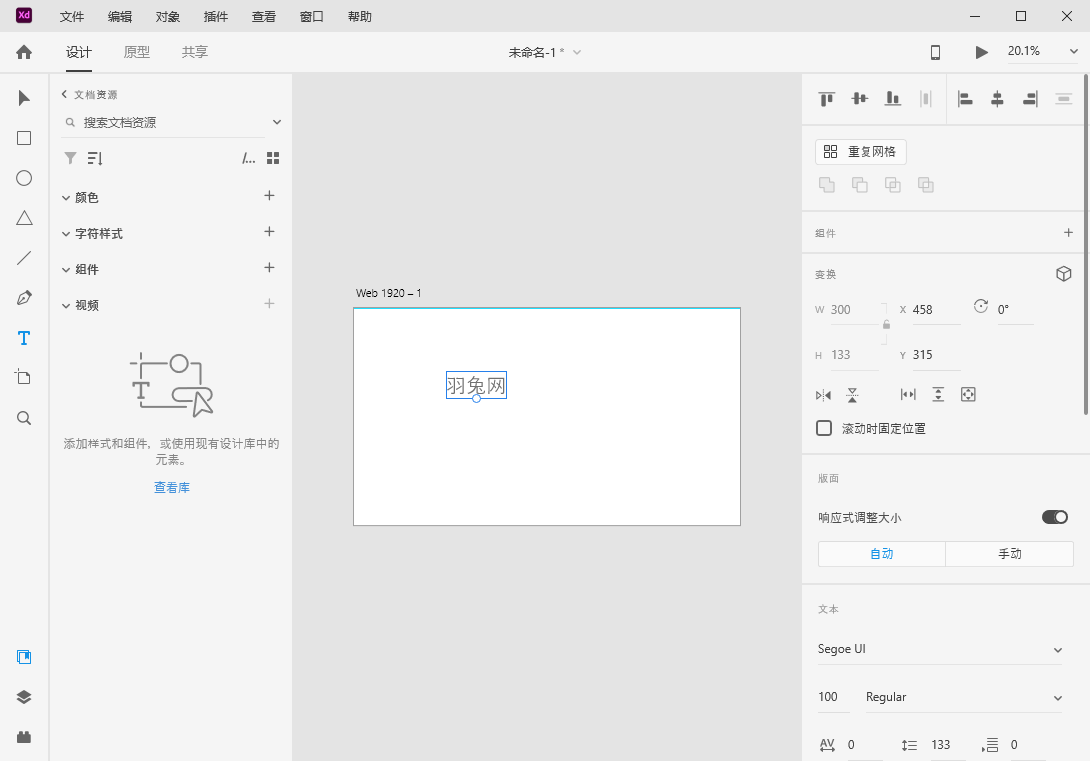Open the Layers panel icon
The width and height of the screenshot is (1090, 761).
[x=24, y=697]
